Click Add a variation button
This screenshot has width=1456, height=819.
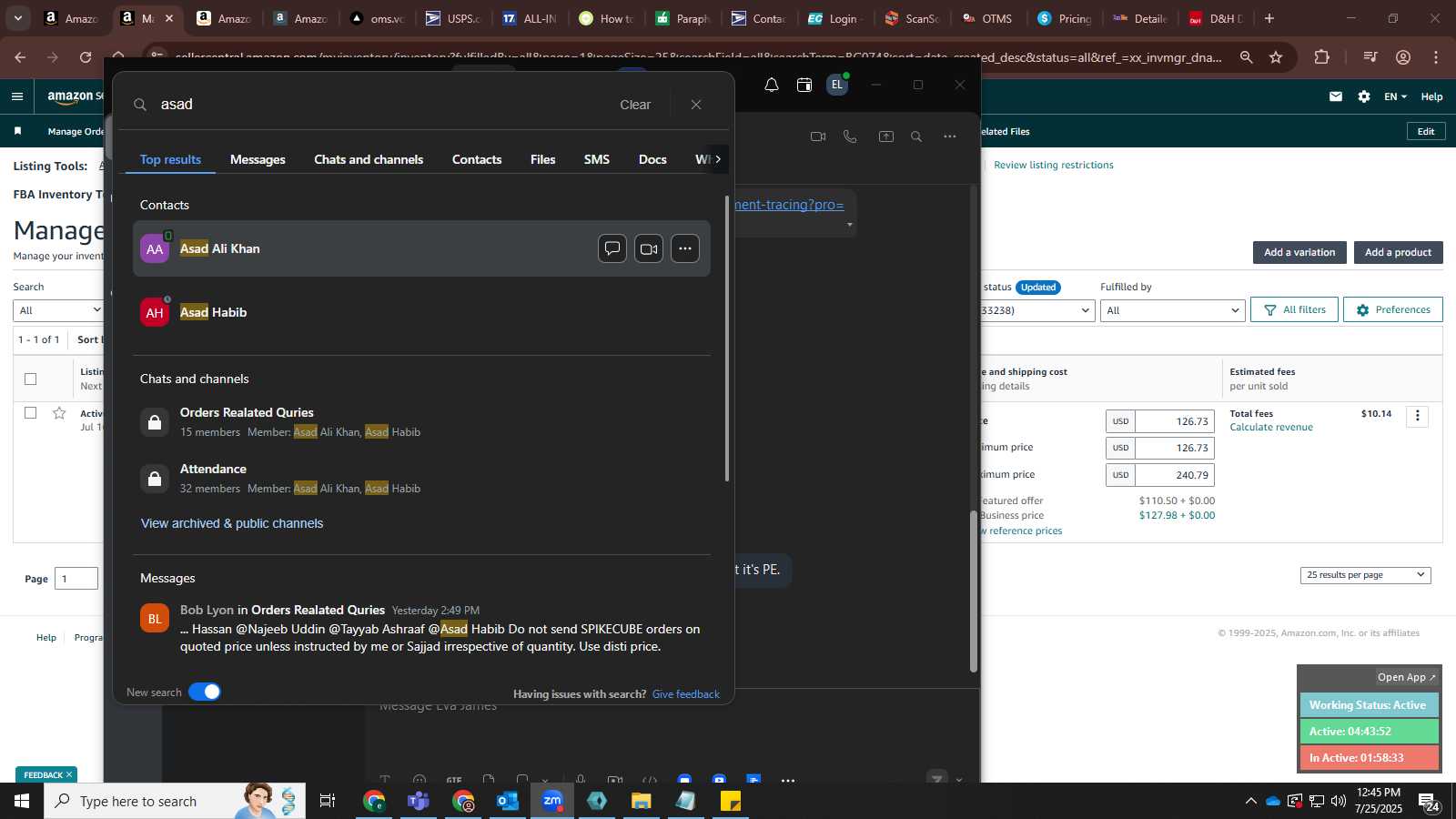1299,252
